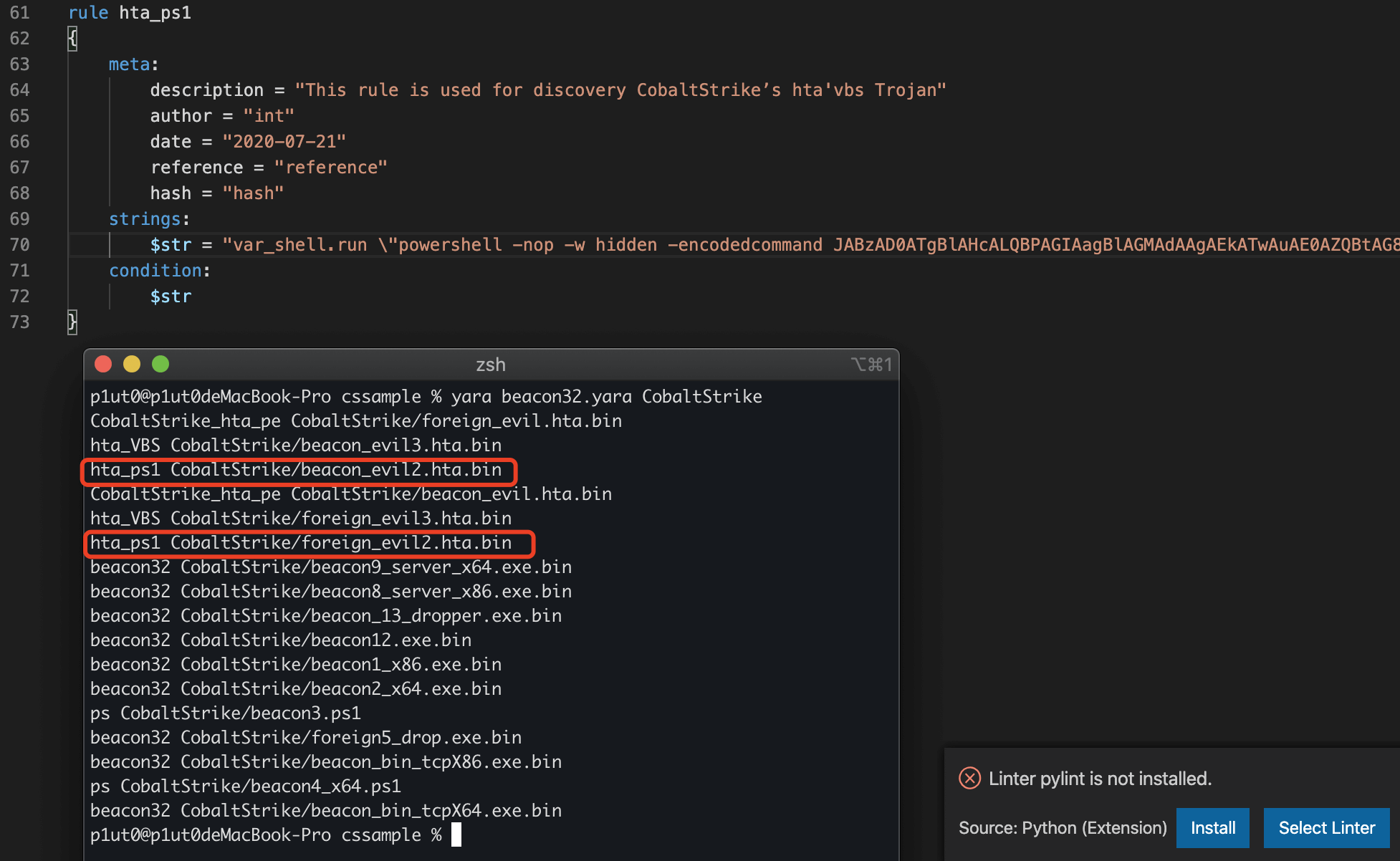Click the yellow minimize button of zsh terminal
This screenshot has height=861, width=1400.
(x=132, y=364)
